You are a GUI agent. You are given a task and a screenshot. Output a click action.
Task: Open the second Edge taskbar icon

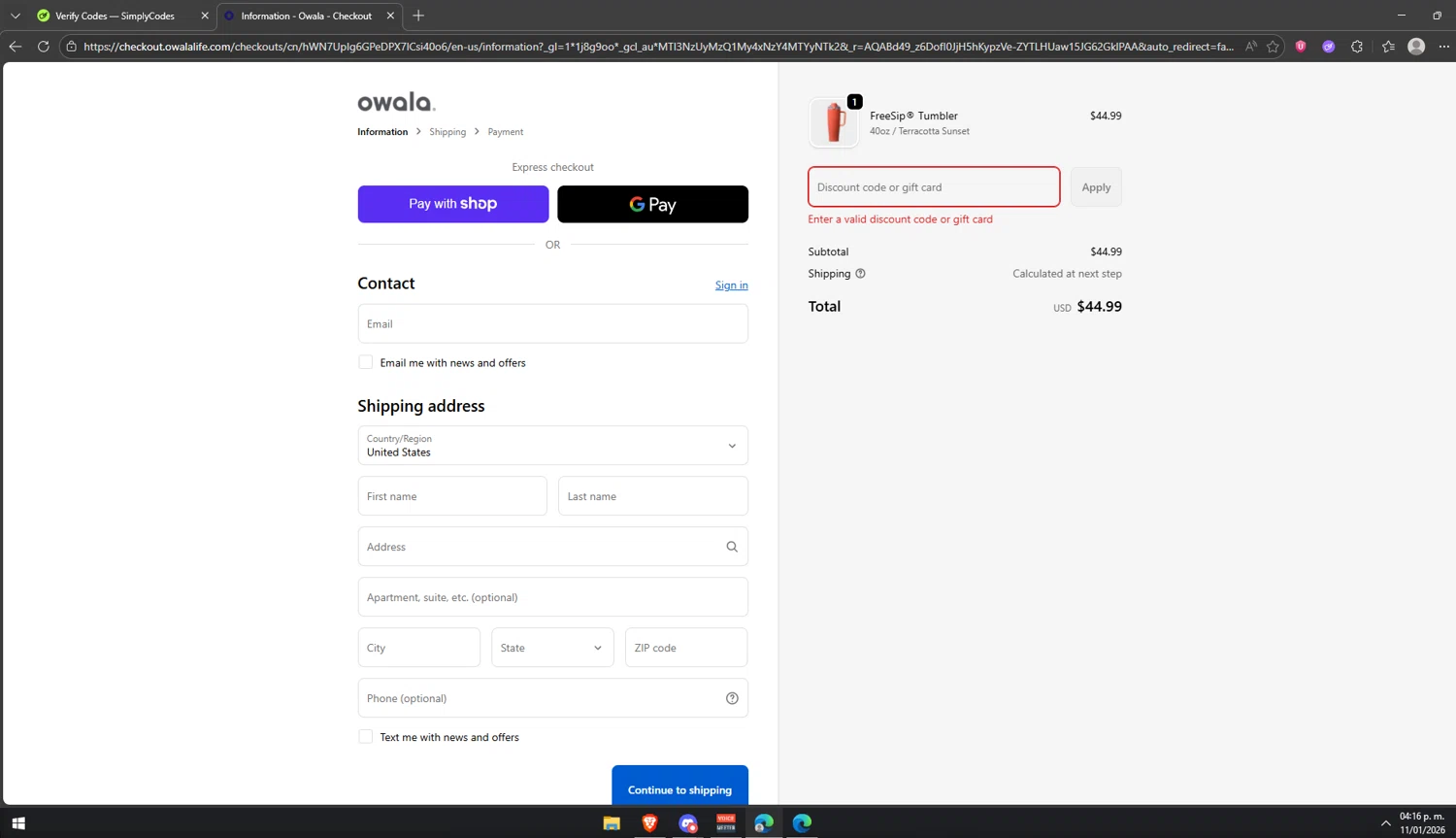pyautogui.click(x=802, y=822)
